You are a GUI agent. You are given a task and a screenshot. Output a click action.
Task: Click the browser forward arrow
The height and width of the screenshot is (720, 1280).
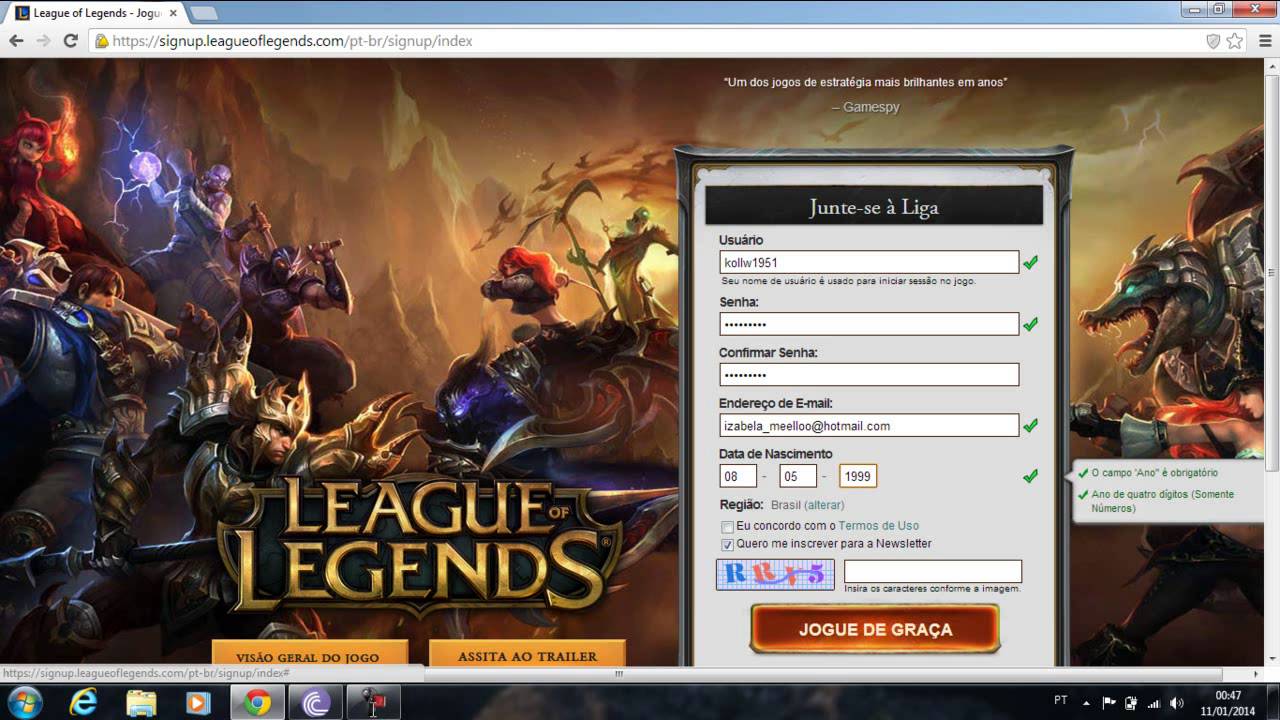pyautogui.click(x=43, y=41)
